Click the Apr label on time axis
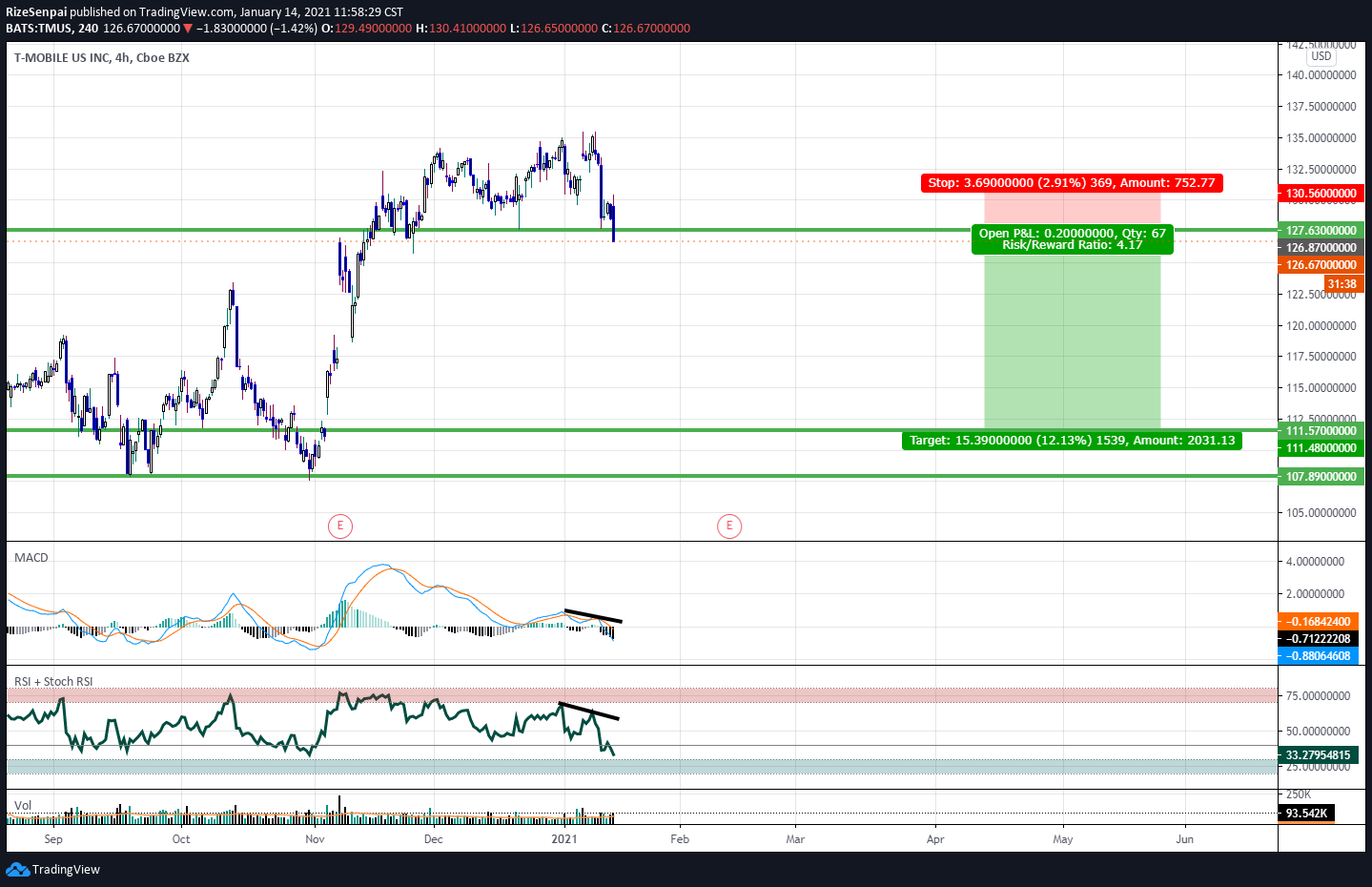Viewport: 1372px width, 887px height. pos(935,839)
